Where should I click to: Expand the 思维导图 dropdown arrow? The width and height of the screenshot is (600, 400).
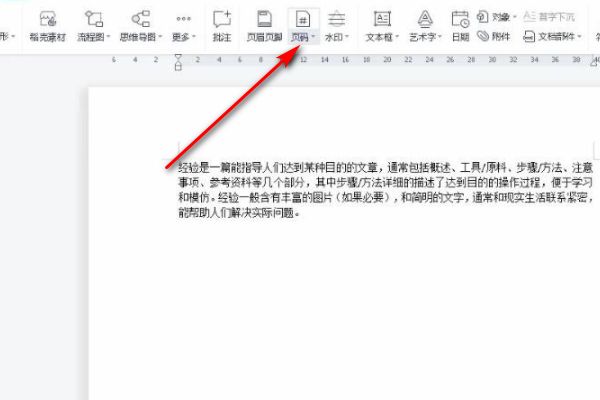pyautogui.click(x=160, y=37)
